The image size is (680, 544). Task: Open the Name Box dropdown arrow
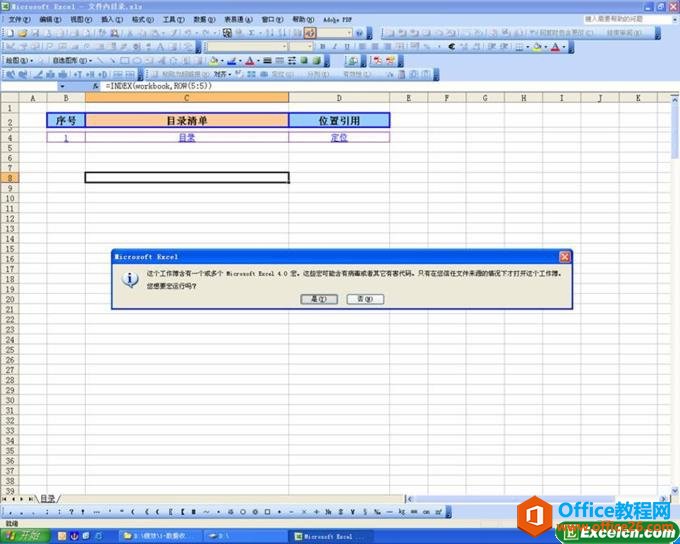point(62,86)
